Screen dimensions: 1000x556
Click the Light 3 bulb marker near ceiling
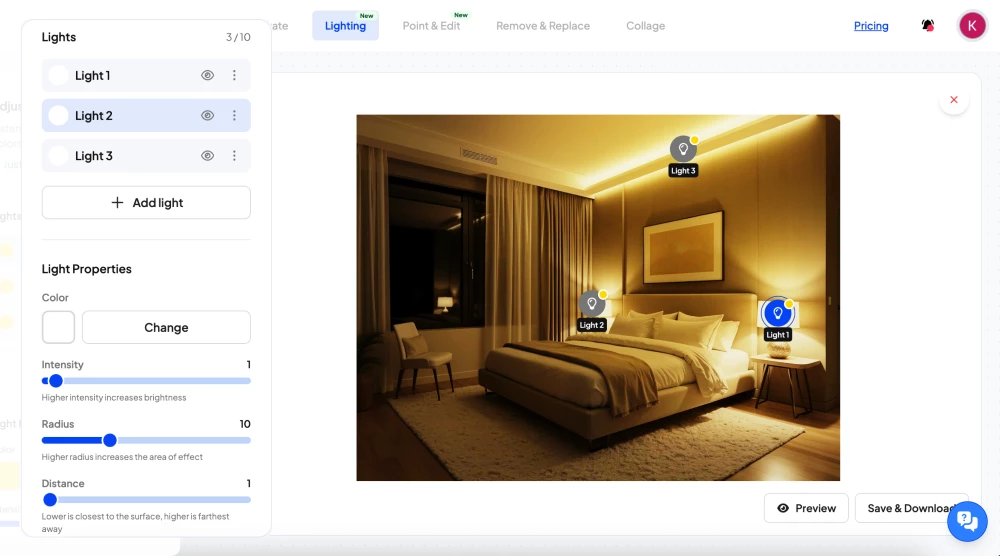683,149
